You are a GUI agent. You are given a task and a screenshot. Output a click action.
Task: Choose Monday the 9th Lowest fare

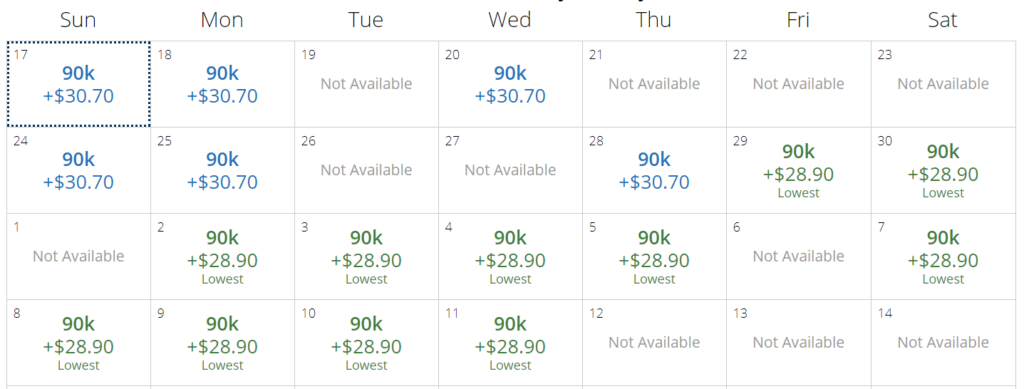(222, 343)
